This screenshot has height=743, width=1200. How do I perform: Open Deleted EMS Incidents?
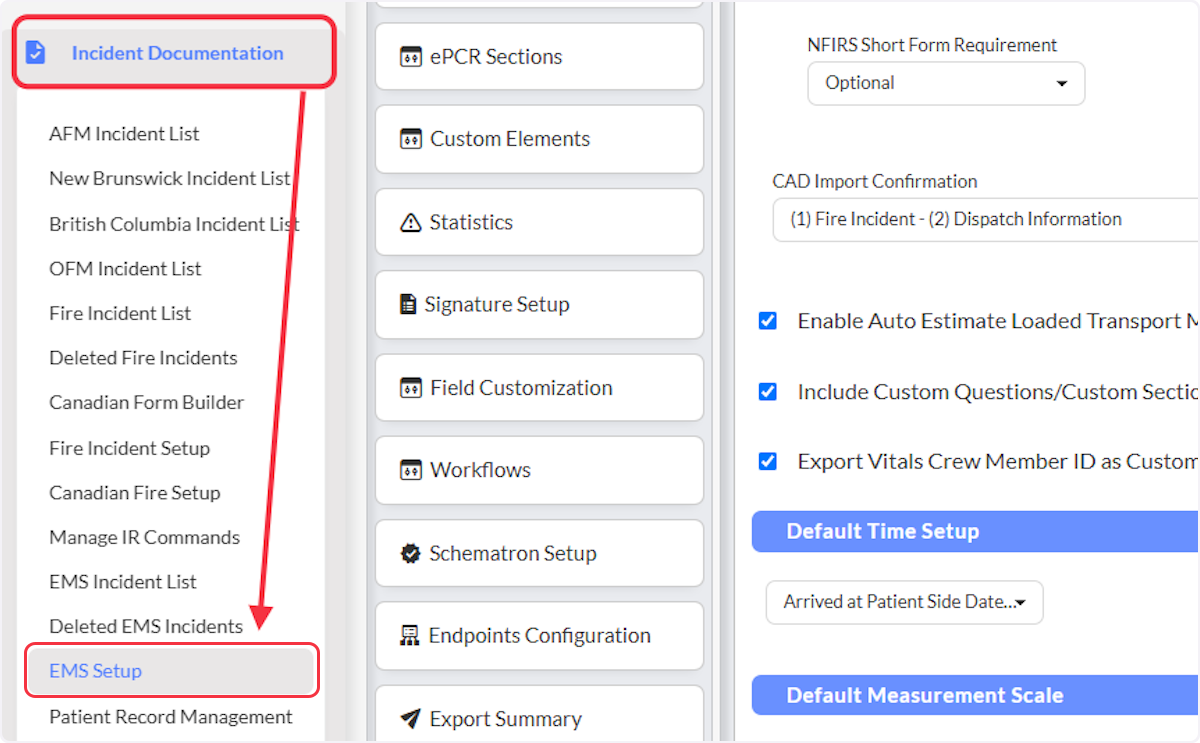(146, 626)
